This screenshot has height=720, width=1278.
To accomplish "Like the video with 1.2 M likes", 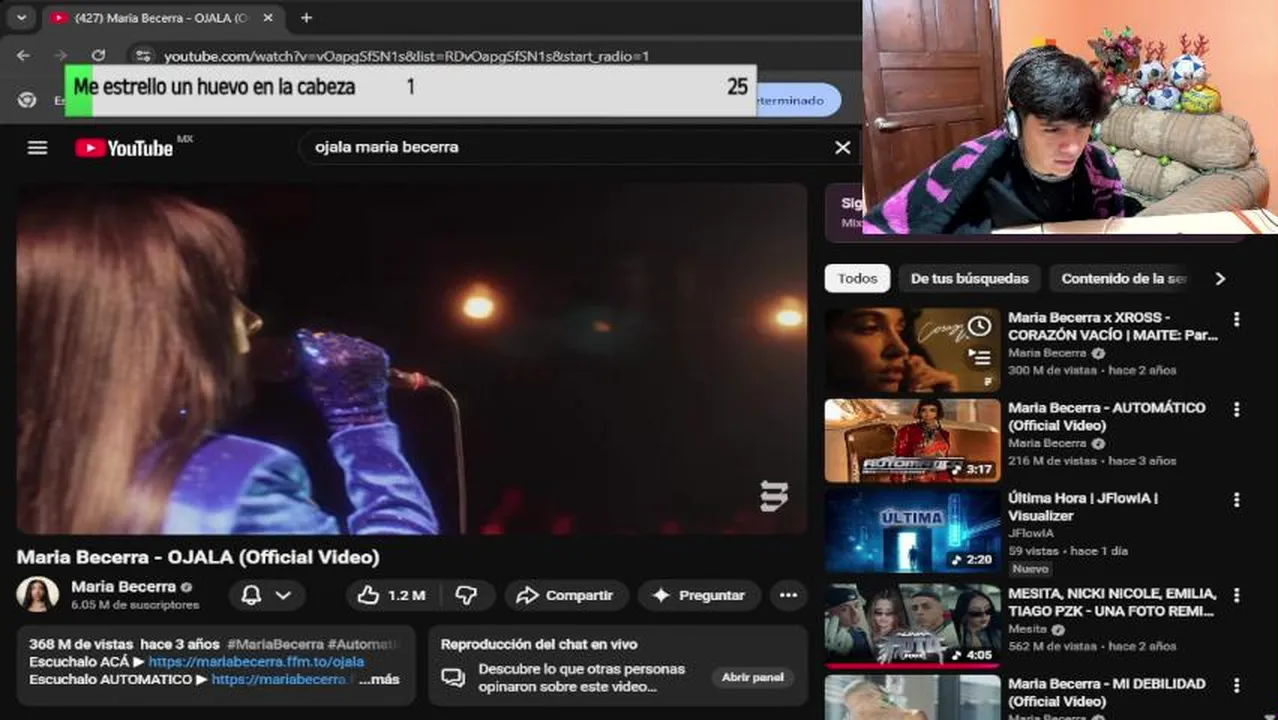I will [x=392, y=595].
